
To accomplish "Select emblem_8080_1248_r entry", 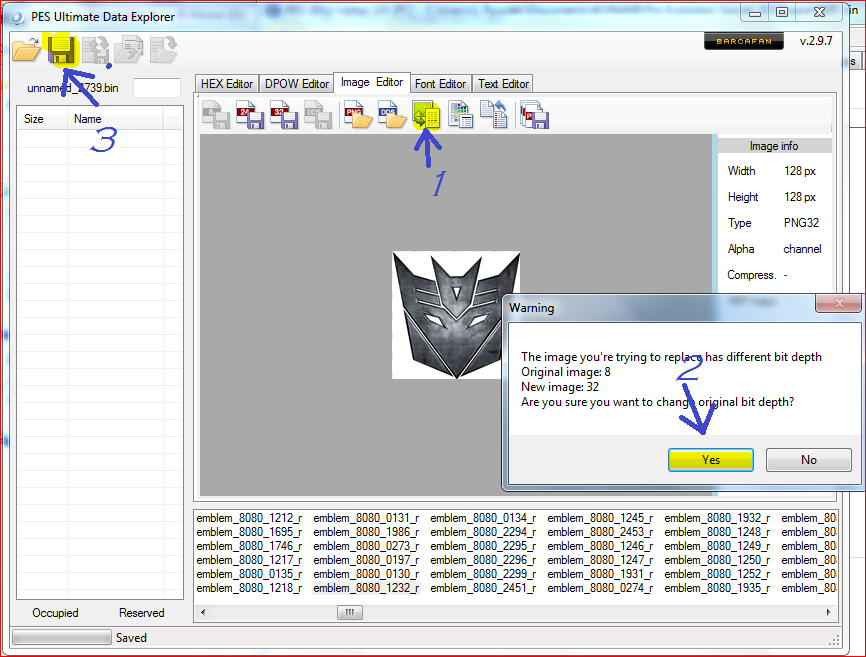I will 717,532.
